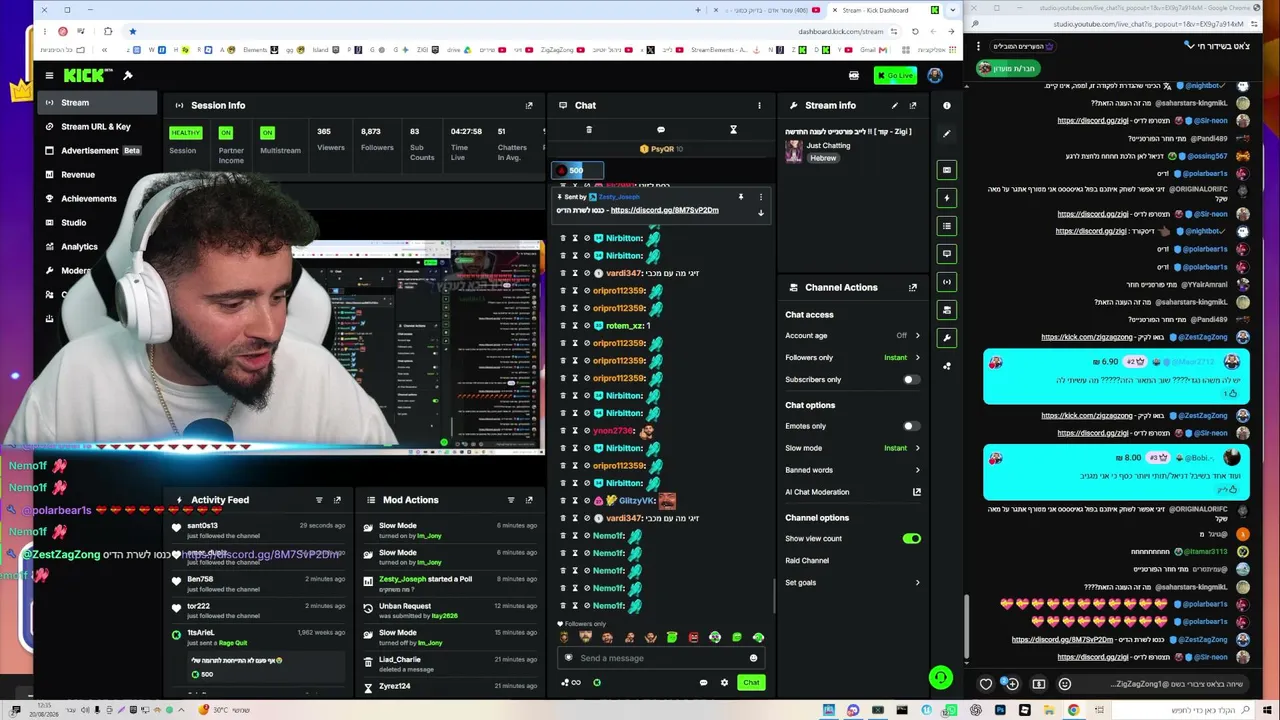Filter the Mod Actions list
This screenshot has width=1280, height=720.
[511, 500]
